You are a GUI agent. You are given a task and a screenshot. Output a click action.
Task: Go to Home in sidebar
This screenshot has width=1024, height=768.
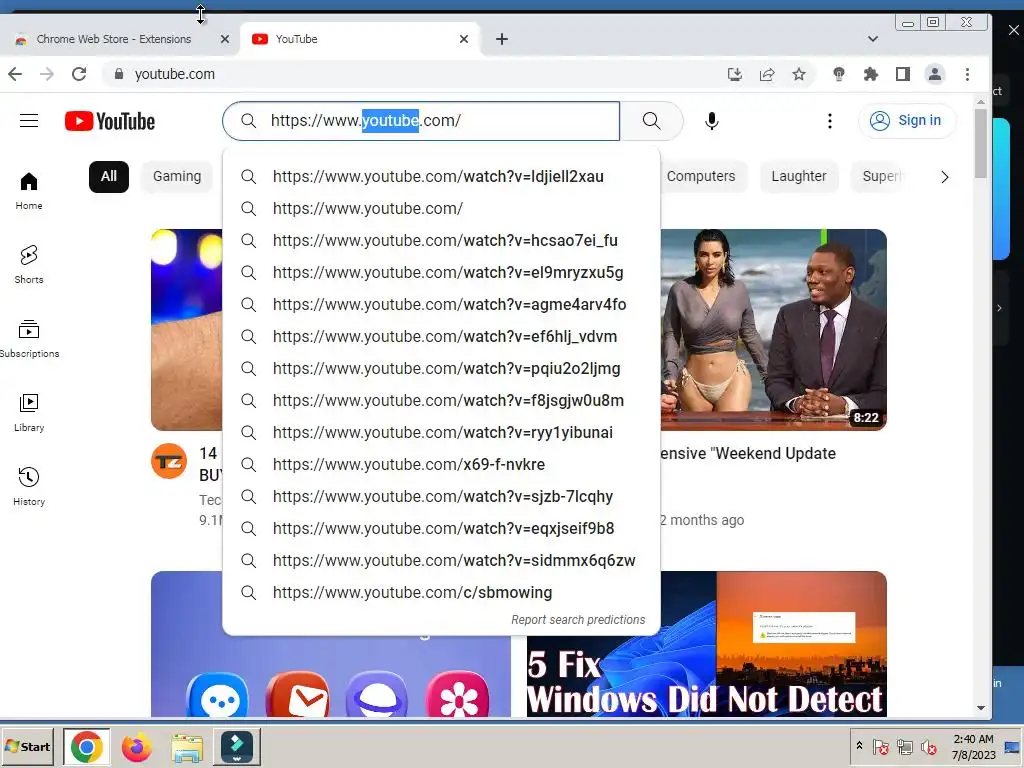[x=29, y=191]
